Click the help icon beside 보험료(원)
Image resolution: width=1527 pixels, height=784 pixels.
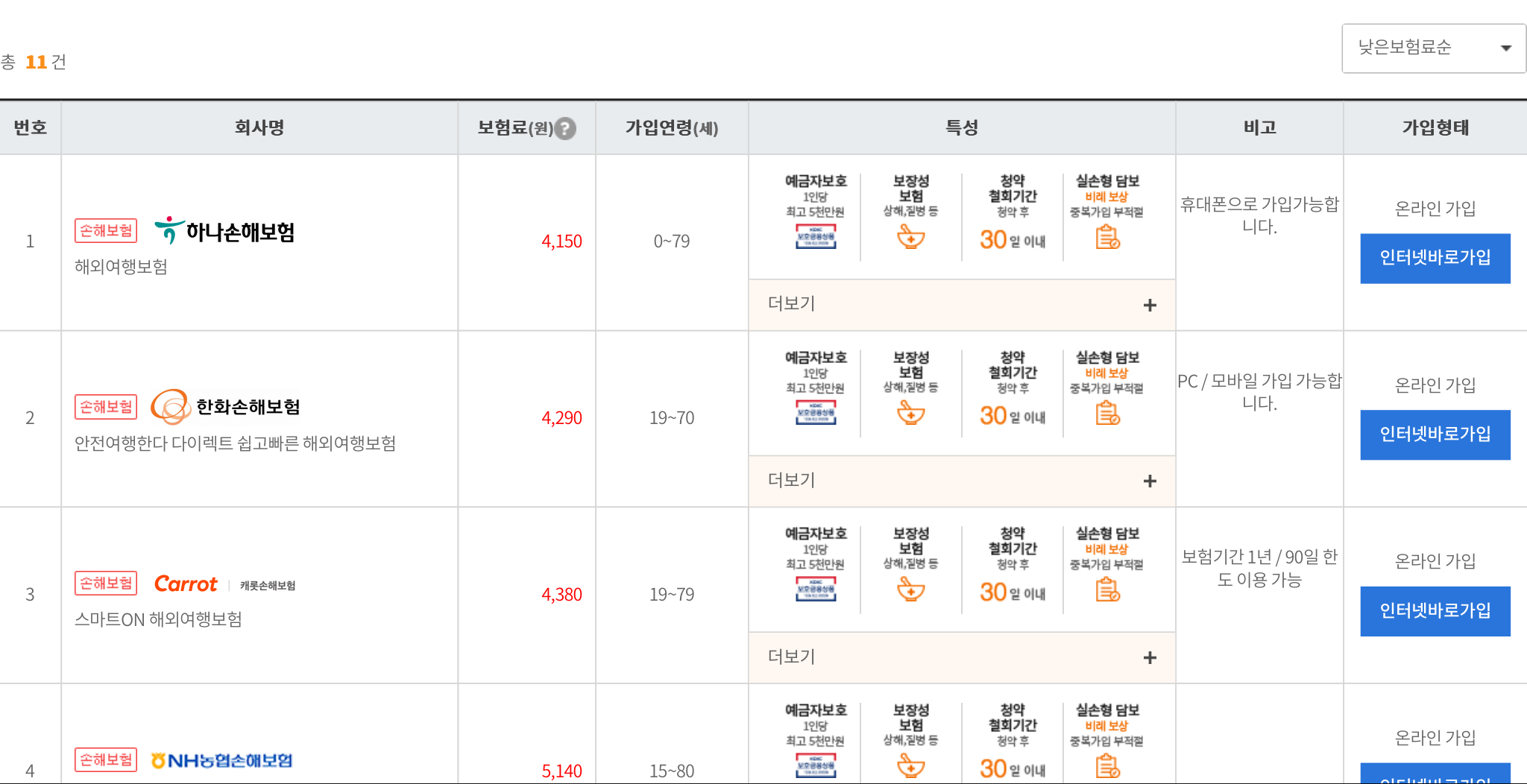566,129
